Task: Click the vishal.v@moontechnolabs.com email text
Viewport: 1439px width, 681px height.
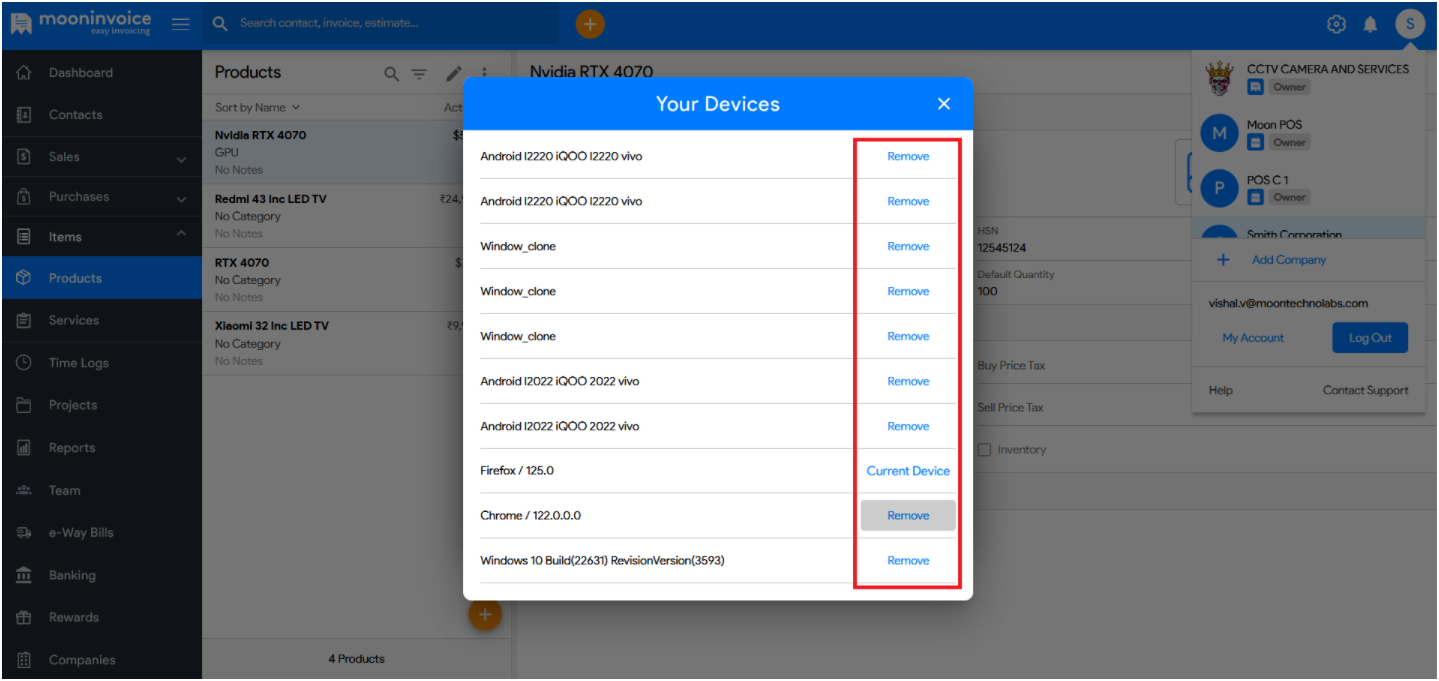Action: [1288, 303]
